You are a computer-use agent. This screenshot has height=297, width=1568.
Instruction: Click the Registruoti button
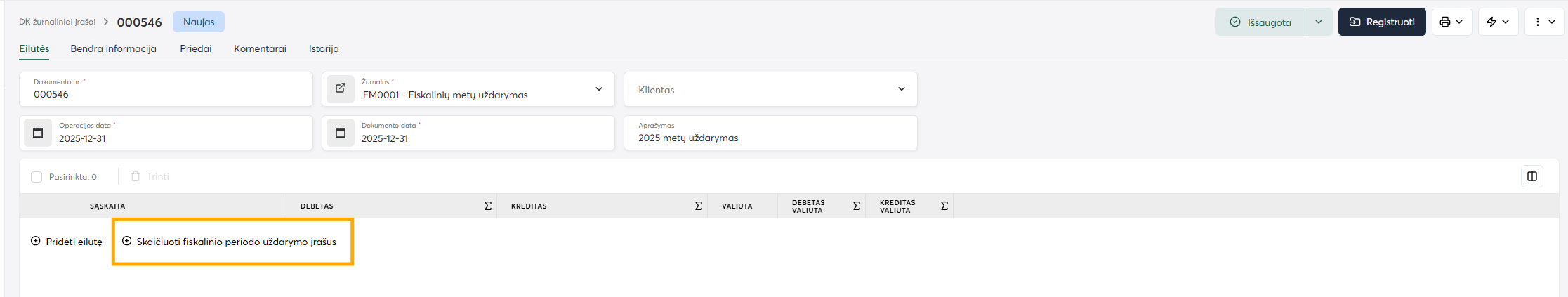pyautogui.click(x=1381, y=22)
